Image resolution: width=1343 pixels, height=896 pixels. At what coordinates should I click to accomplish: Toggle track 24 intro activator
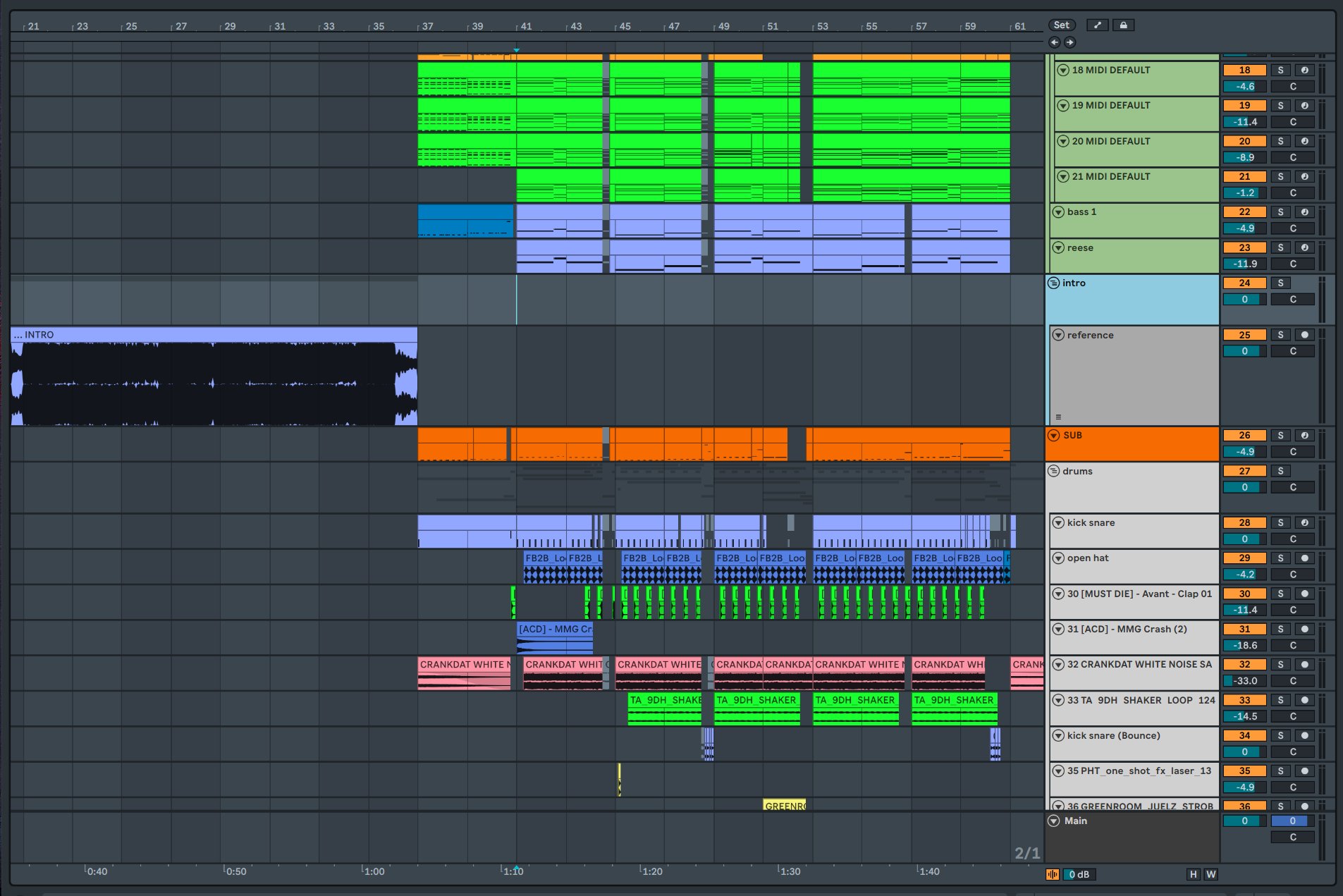(1244, 283)
